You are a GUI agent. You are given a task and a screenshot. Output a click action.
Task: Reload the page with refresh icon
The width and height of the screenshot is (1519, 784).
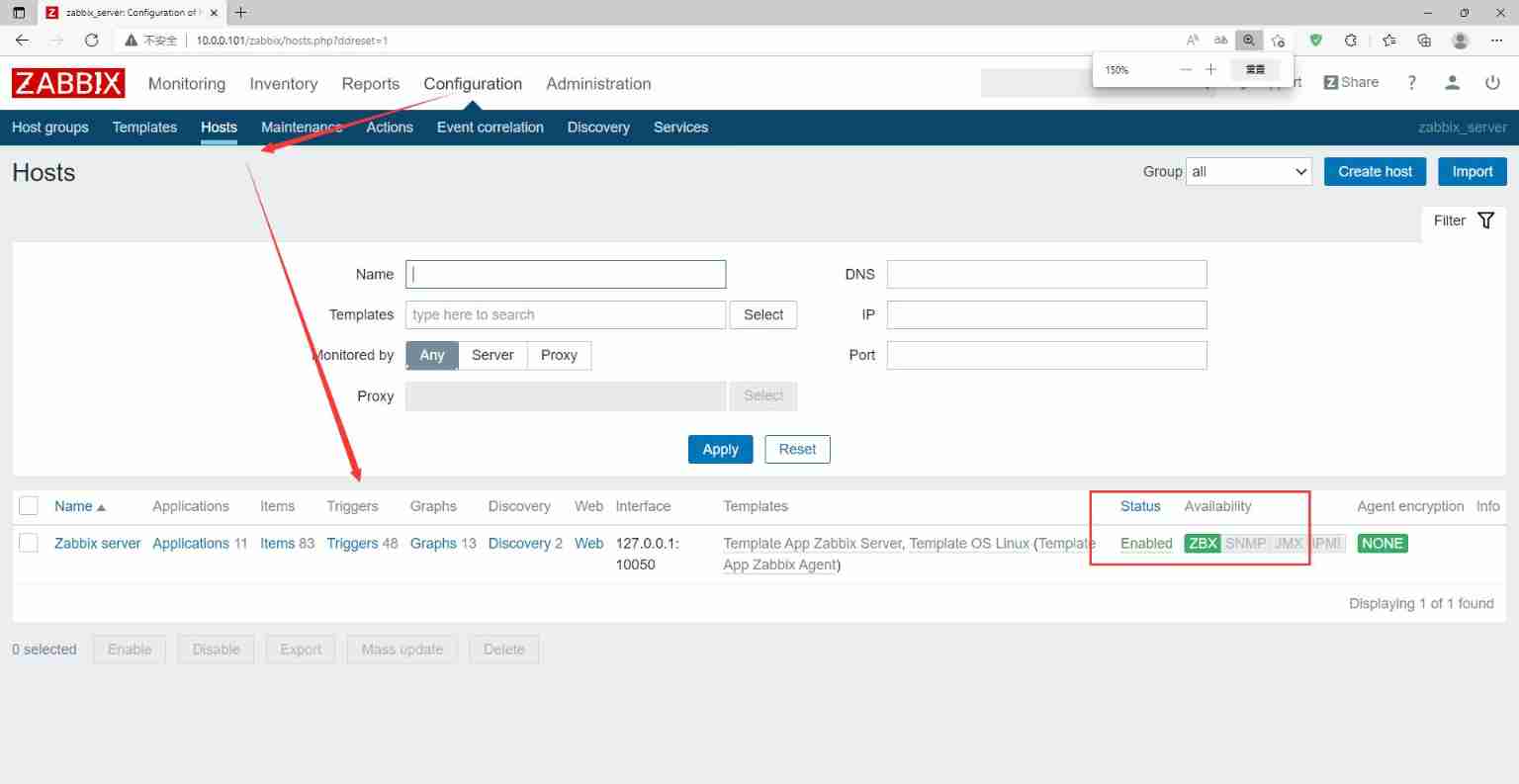click(91, 41)
